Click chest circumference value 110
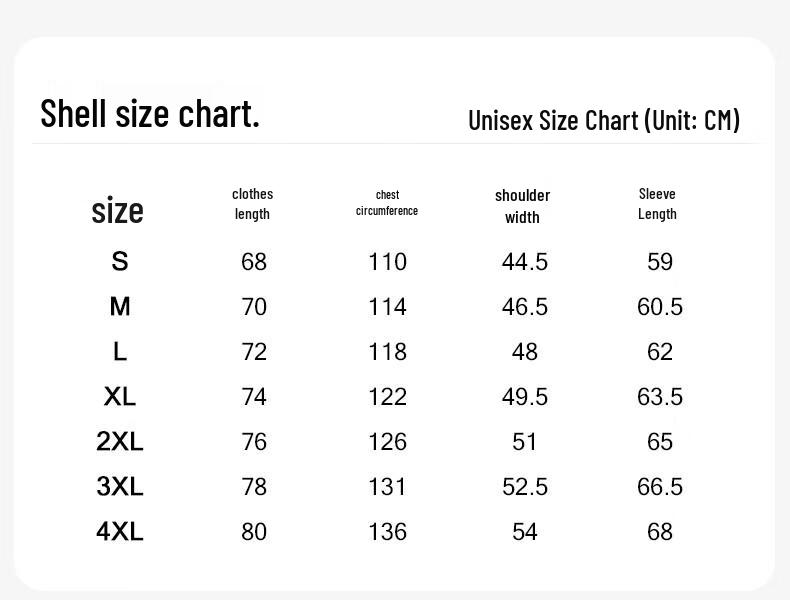Screen dimensions: 790x600 coord(387,262)
